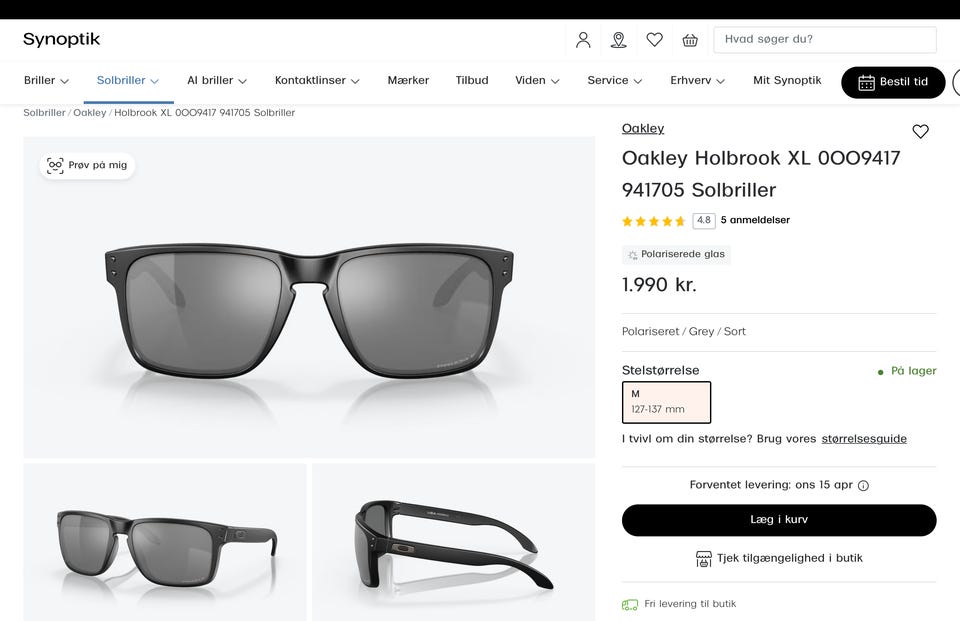Click the Bestil tid button
960x621 pixels.
pos(893,82)
